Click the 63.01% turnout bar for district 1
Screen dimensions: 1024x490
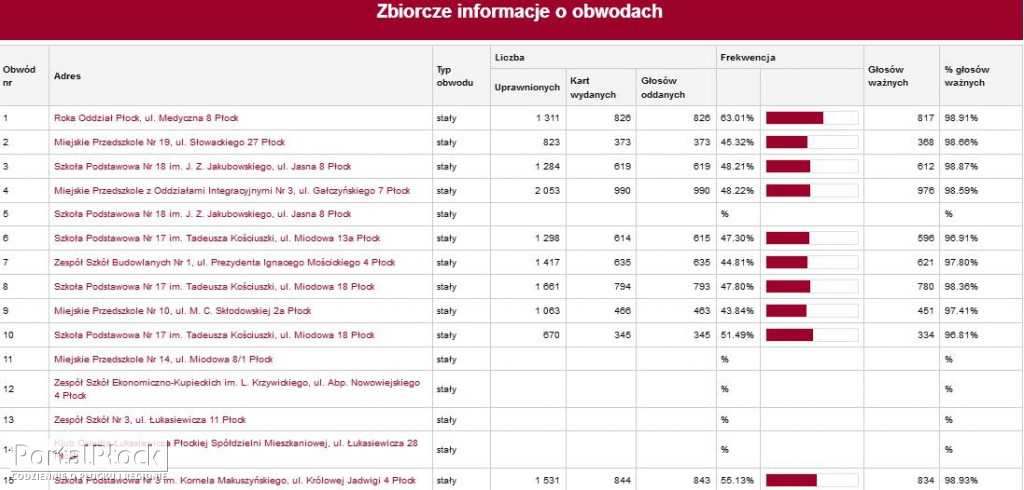[812, 118]
